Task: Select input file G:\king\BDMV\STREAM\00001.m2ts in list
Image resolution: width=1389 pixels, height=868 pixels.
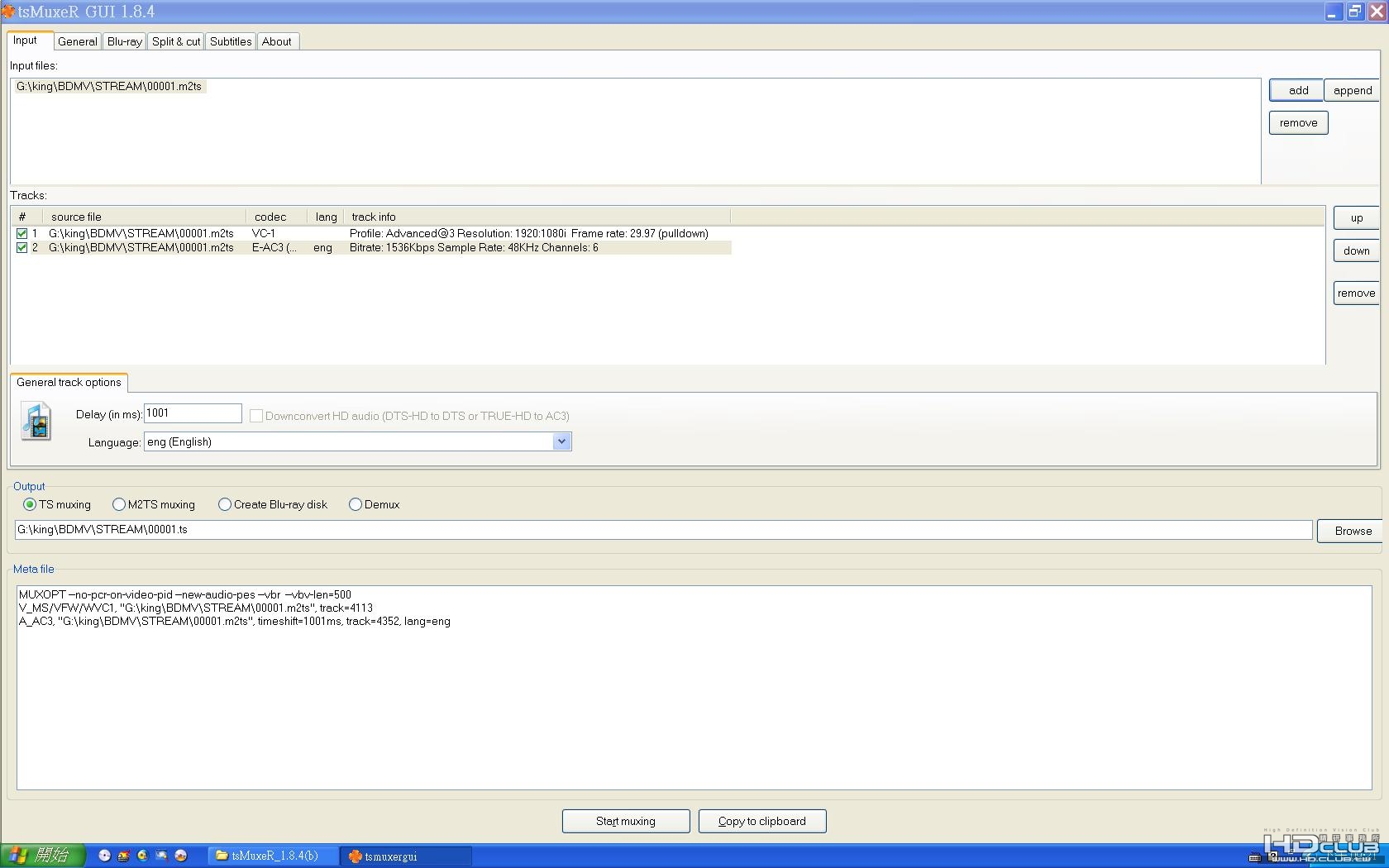Action: (x=109, y=86)
